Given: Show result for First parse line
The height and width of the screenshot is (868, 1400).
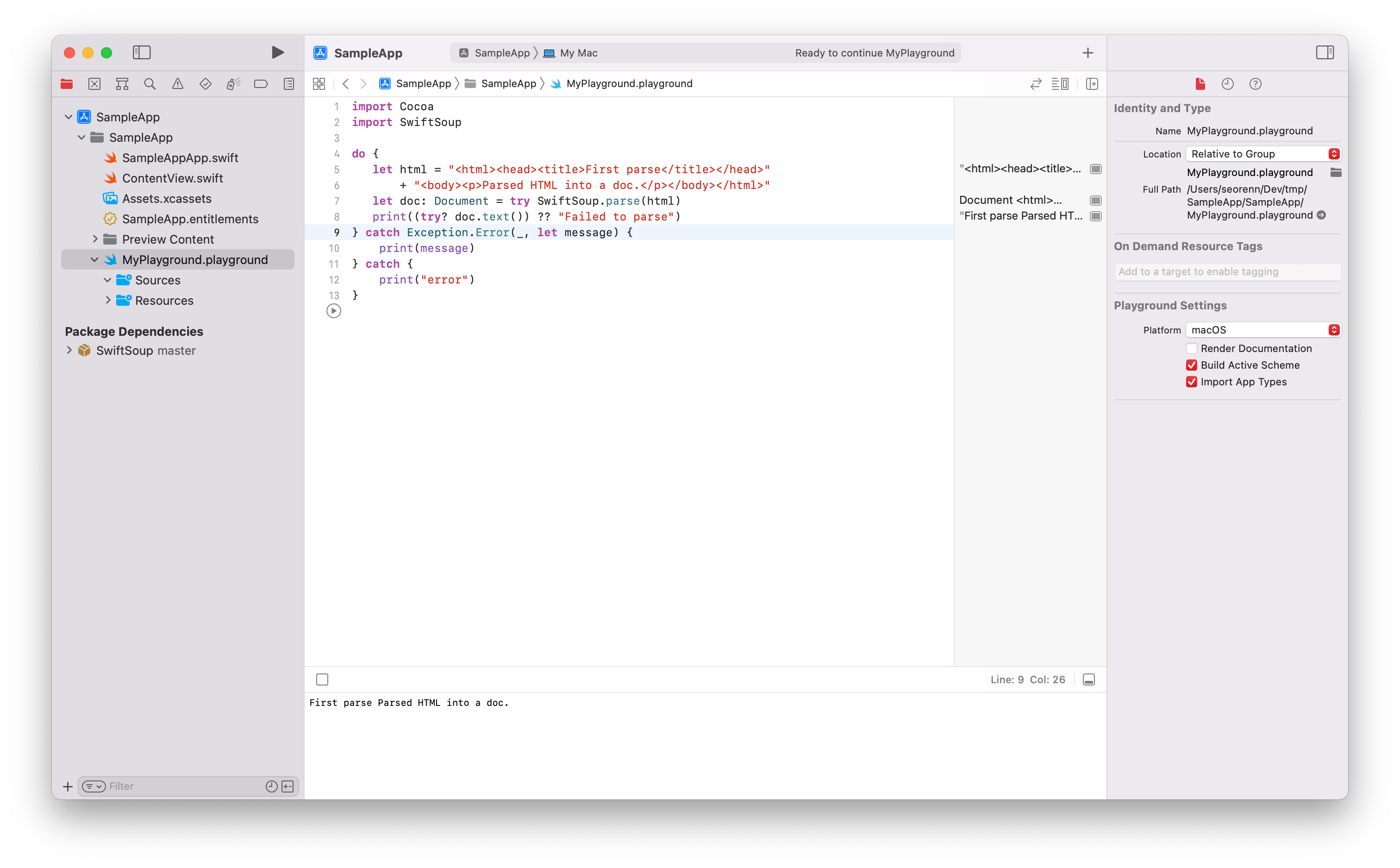Looking at the screenshot, I should pos(1095,216).
